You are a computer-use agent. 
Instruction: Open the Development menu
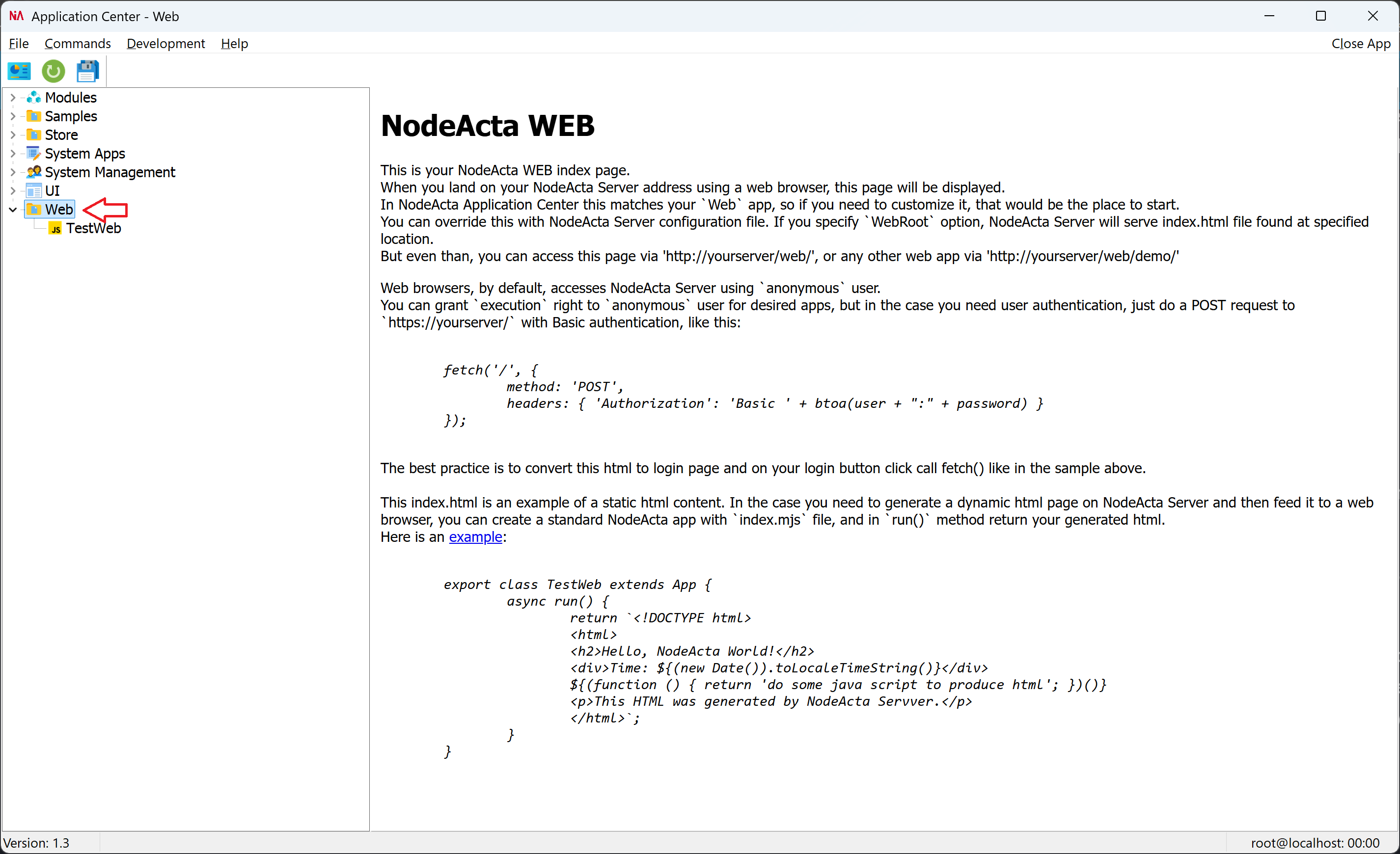(165, 43)
